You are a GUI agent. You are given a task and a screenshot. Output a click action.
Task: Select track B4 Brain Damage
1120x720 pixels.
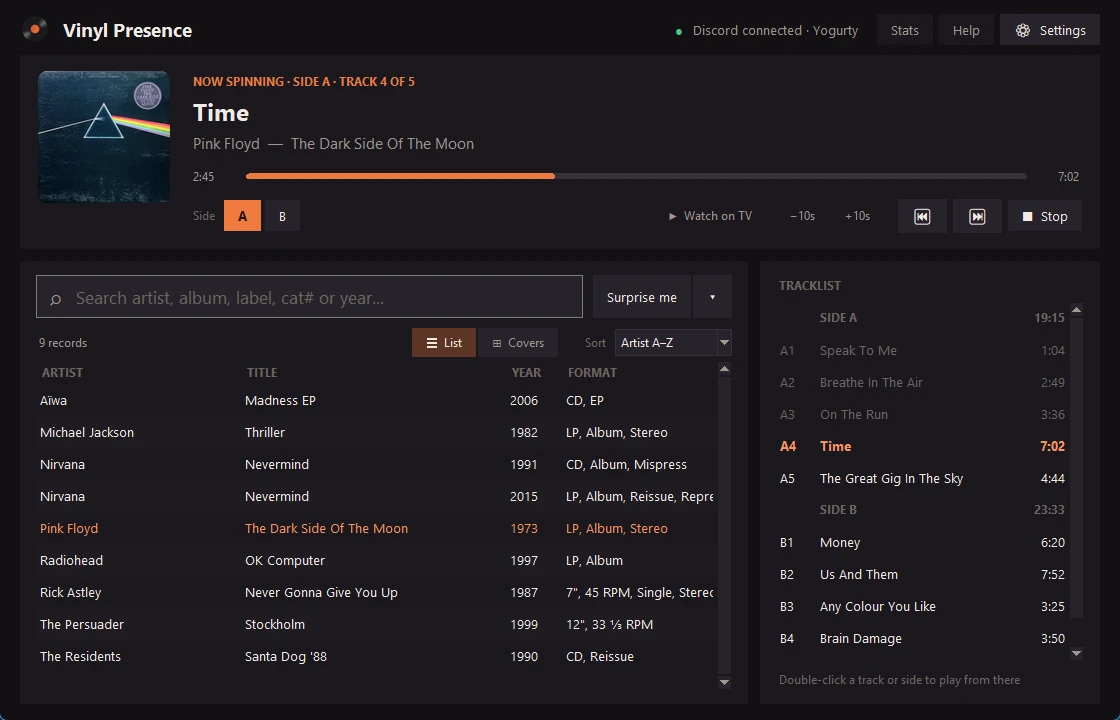[x=922, y=639]
